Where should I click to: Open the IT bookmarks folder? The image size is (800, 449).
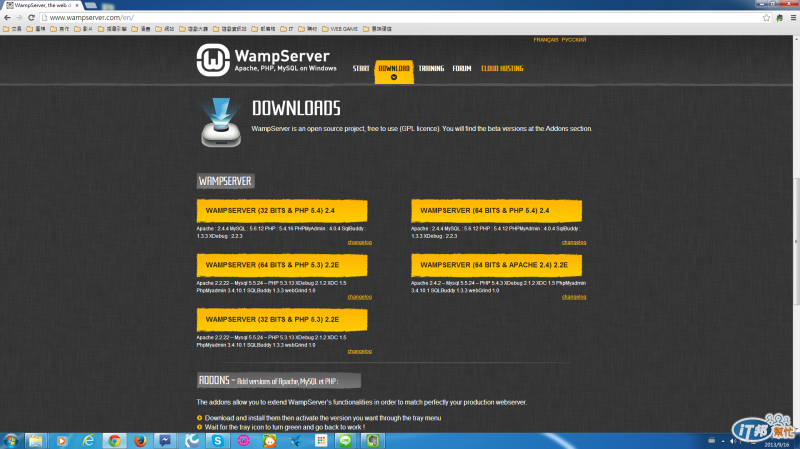coord(287,29)
